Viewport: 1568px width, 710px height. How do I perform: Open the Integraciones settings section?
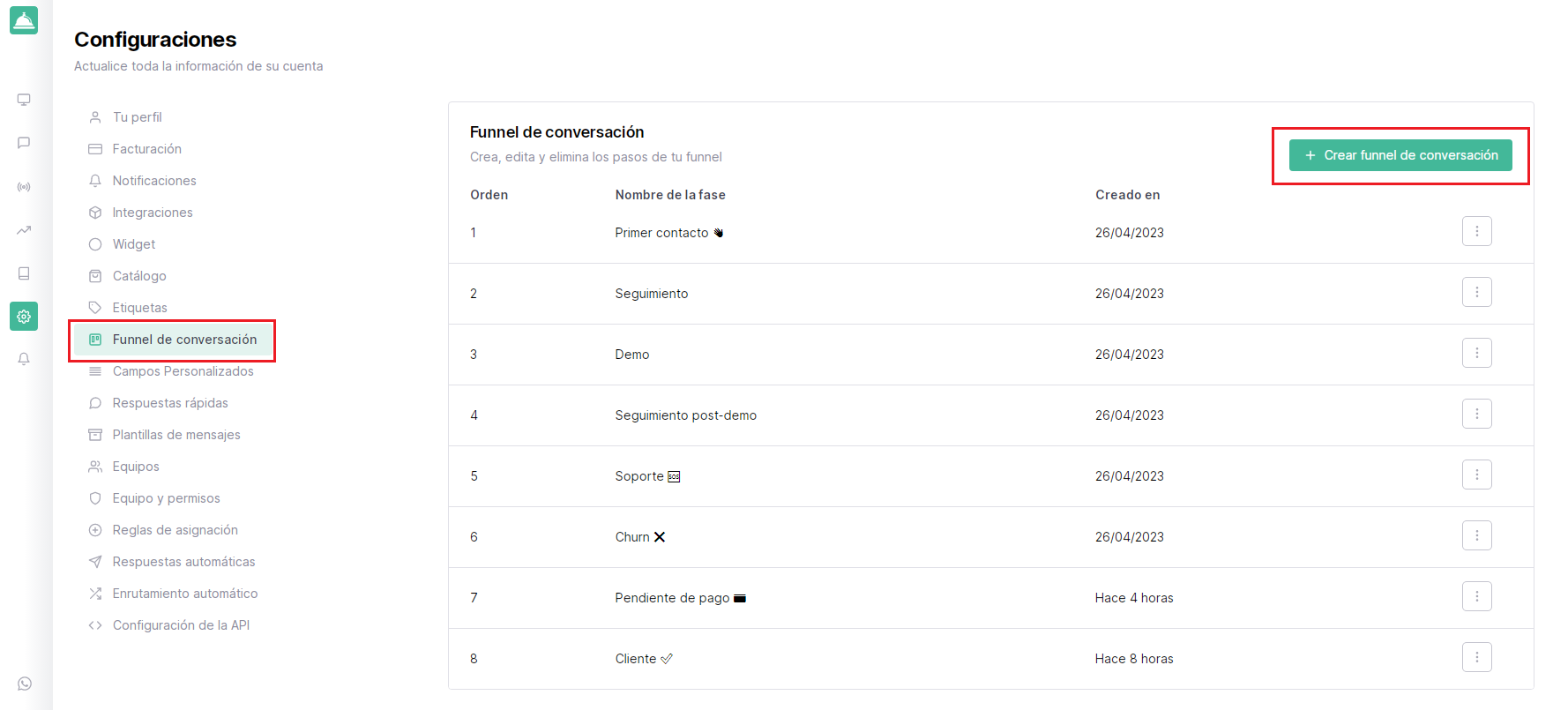tap(152, 213)
